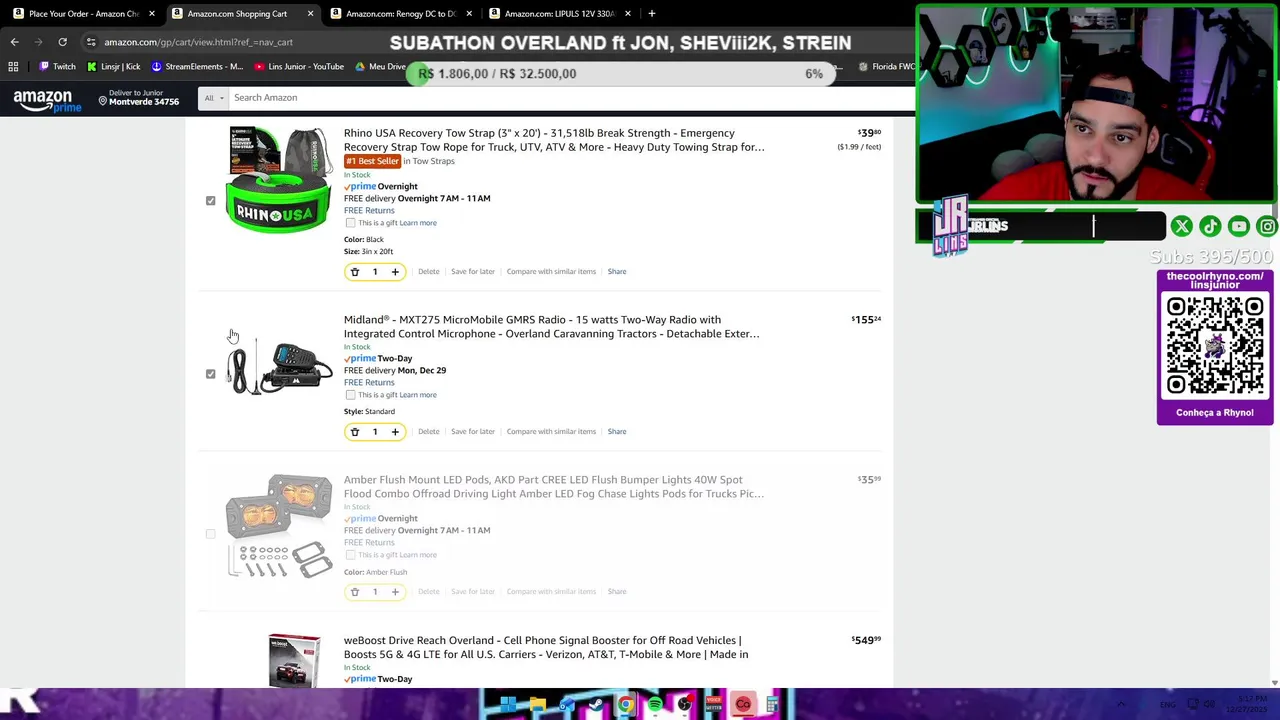1280x720 pixels.
Task: Open File Explorer from taskbar
Action: coord(537,704)
